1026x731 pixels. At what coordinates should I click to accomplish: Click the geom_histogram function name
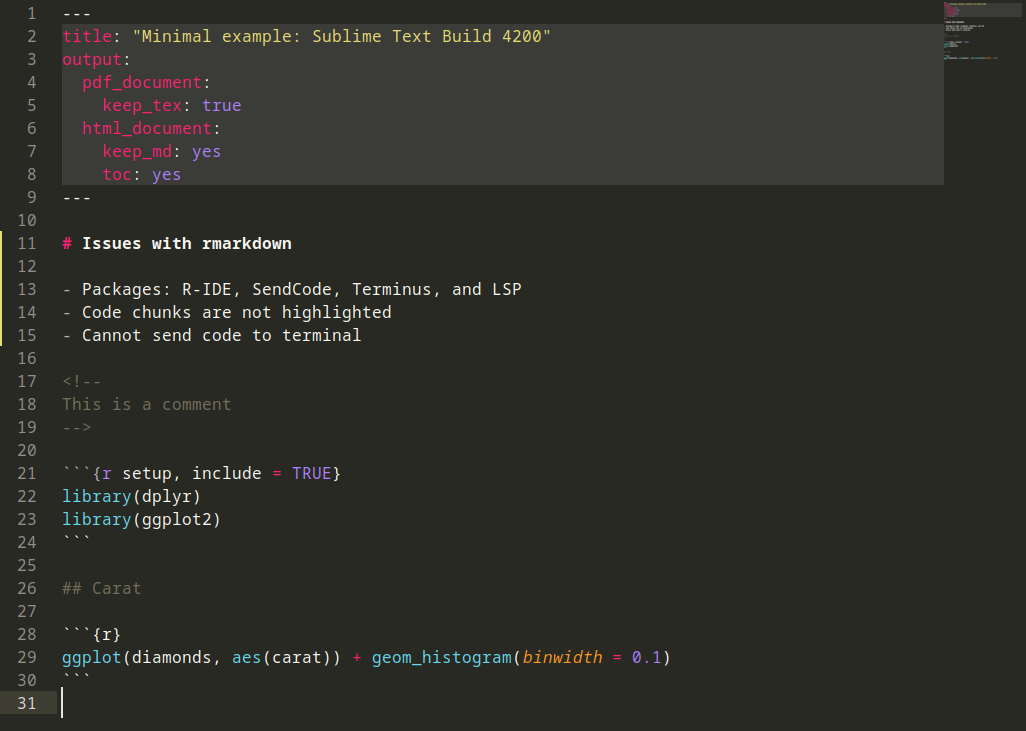coord(441,658)
